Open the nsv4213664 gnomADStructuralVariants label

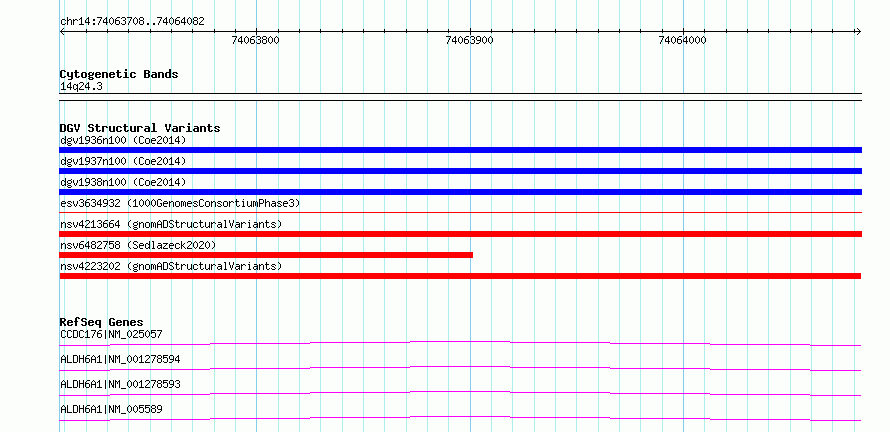click(x=171, y=224)
